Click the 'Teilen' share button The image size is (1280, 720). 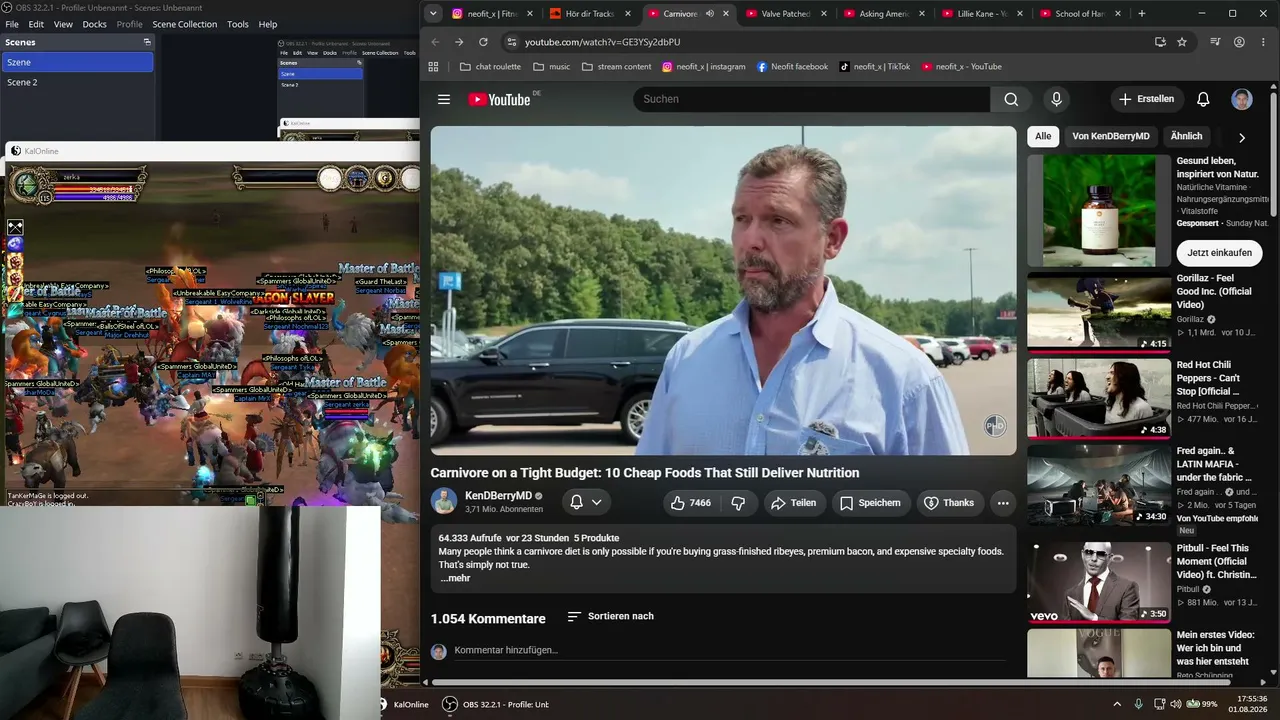click(x=793, y=503)
